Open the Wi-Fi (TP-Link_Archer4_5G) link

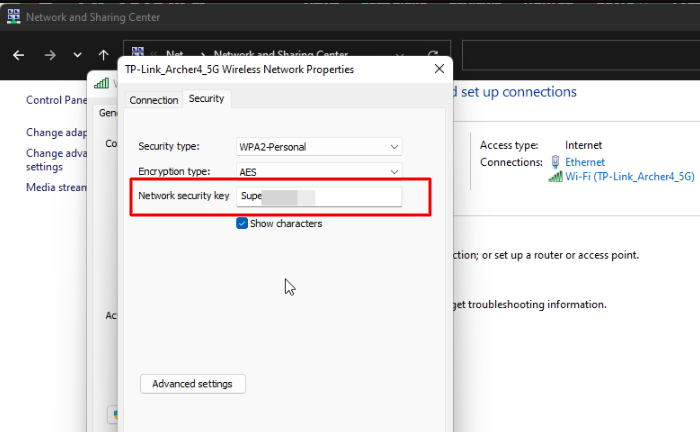click(x=629, y=177)
